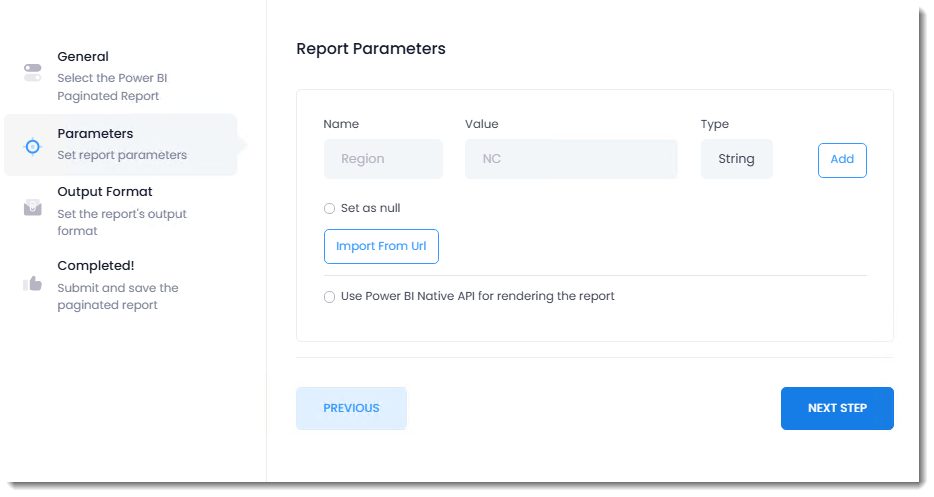Click the Import From Url button

(381, 246)
